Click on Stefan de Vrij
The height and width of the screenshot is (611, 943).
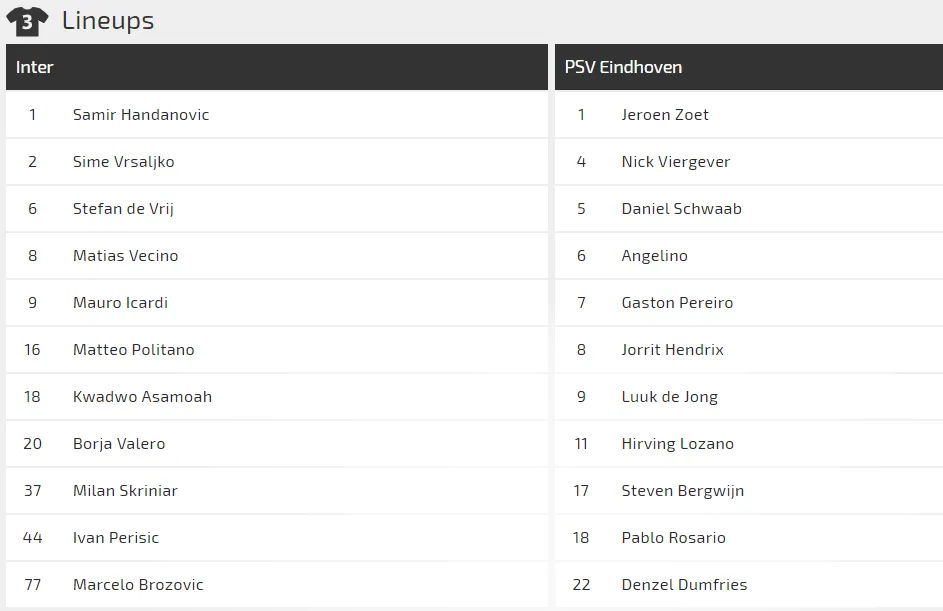[123, 209]
